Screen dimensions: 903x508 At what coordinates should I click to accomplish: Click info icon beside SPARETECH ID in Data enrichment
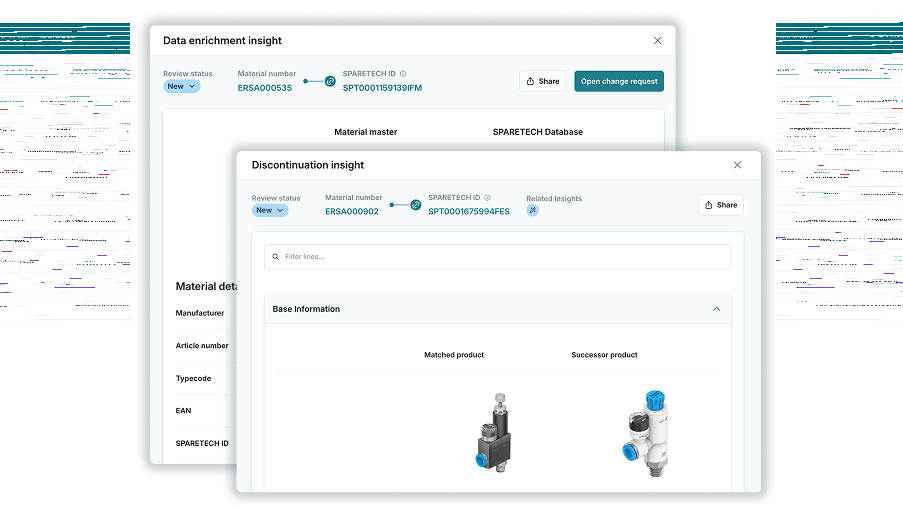pyautogui.click(x=403, y=74)
